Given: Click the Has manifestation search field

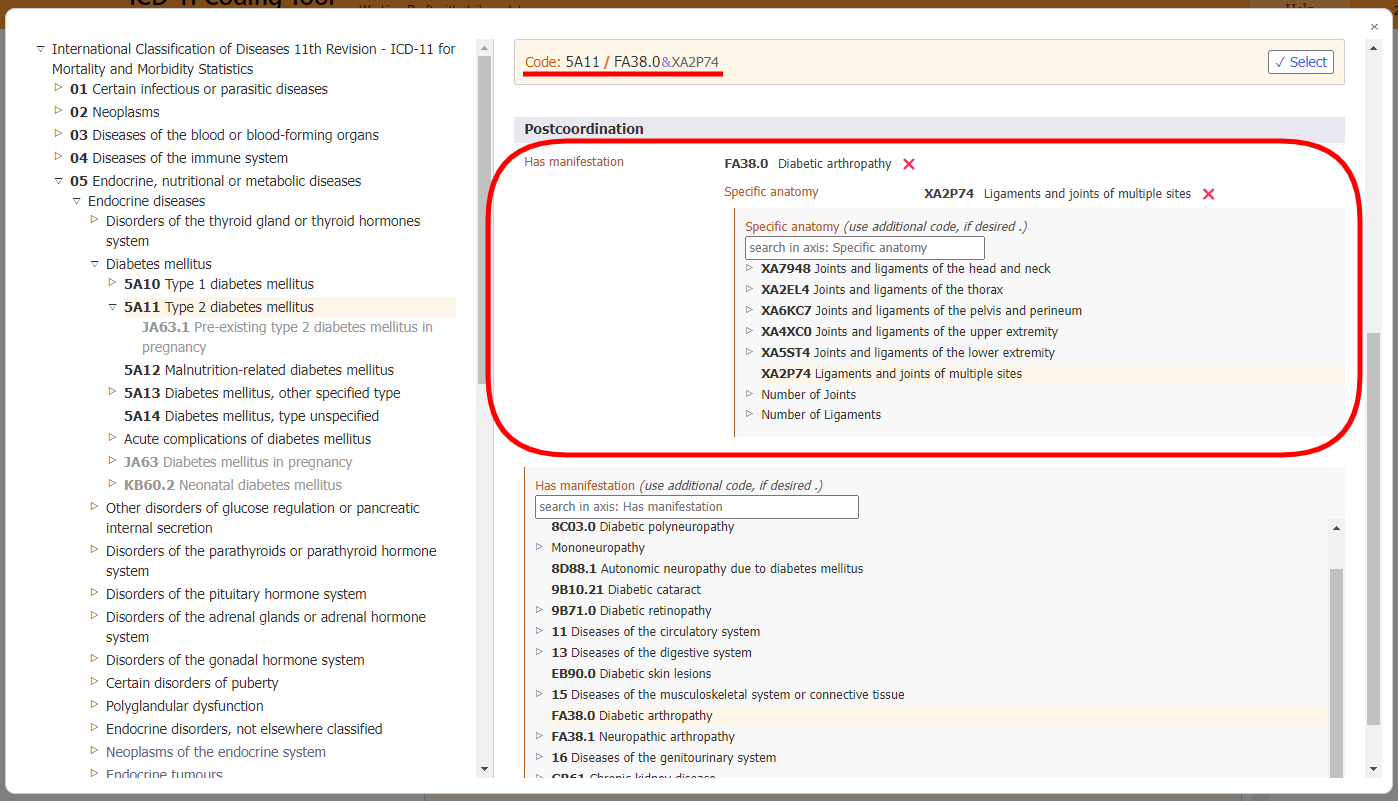Looking at the screenshot, I should (695, 506).
